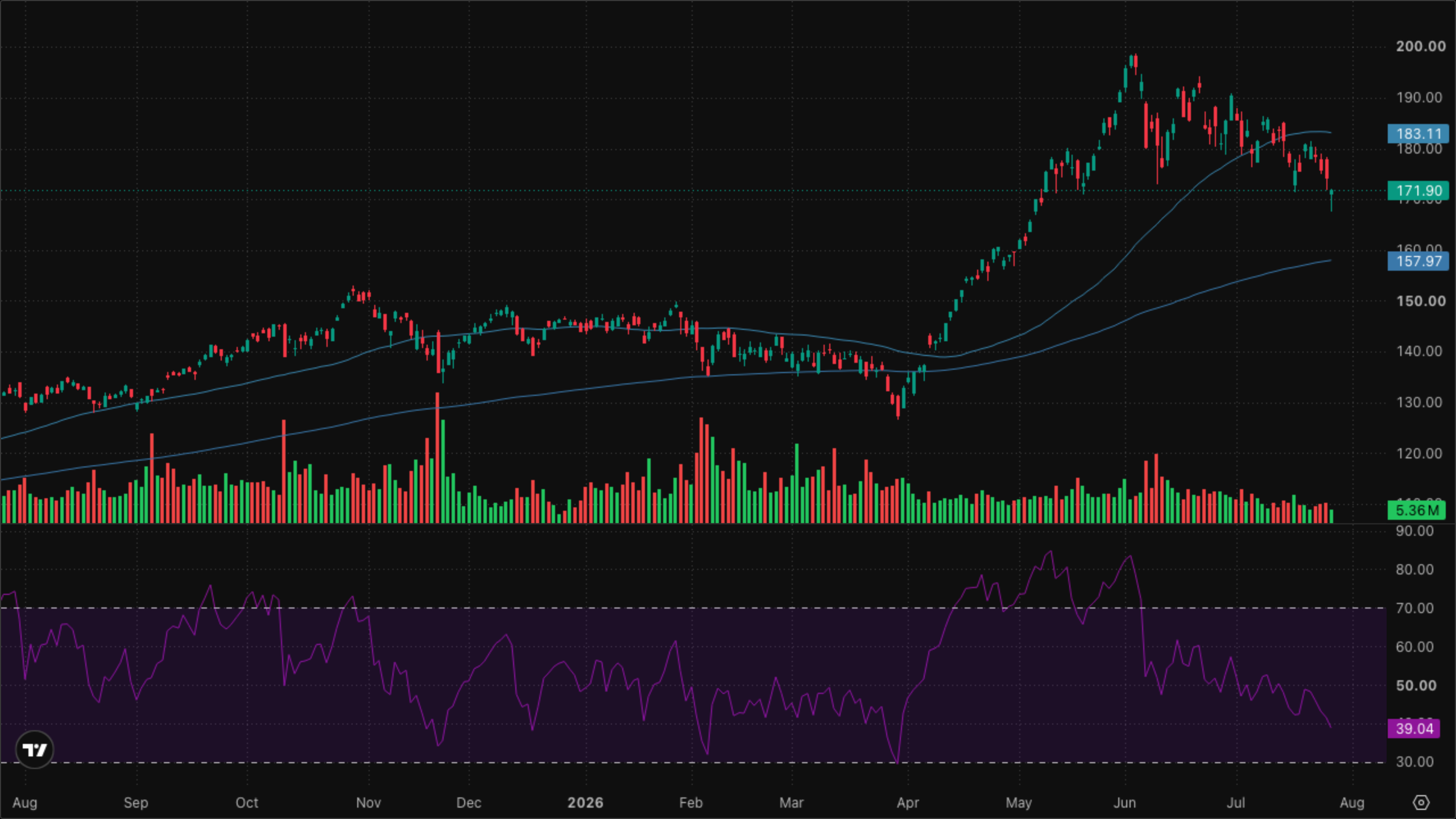Click the 157.97 moving average label
This screenshot has height=819, width=1456.
point(1418,261)
